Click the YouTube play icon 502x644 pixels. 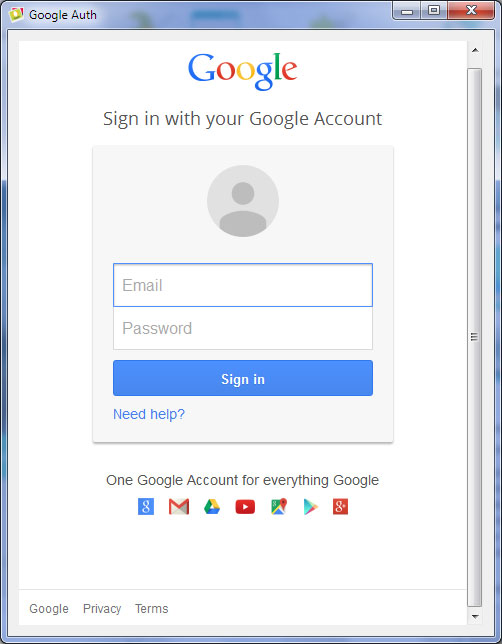245,507
